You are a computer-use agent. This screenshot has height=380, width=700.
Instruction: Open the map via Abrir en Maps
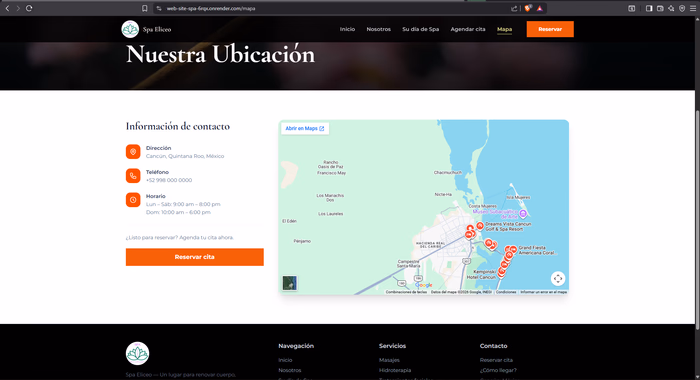305,129
